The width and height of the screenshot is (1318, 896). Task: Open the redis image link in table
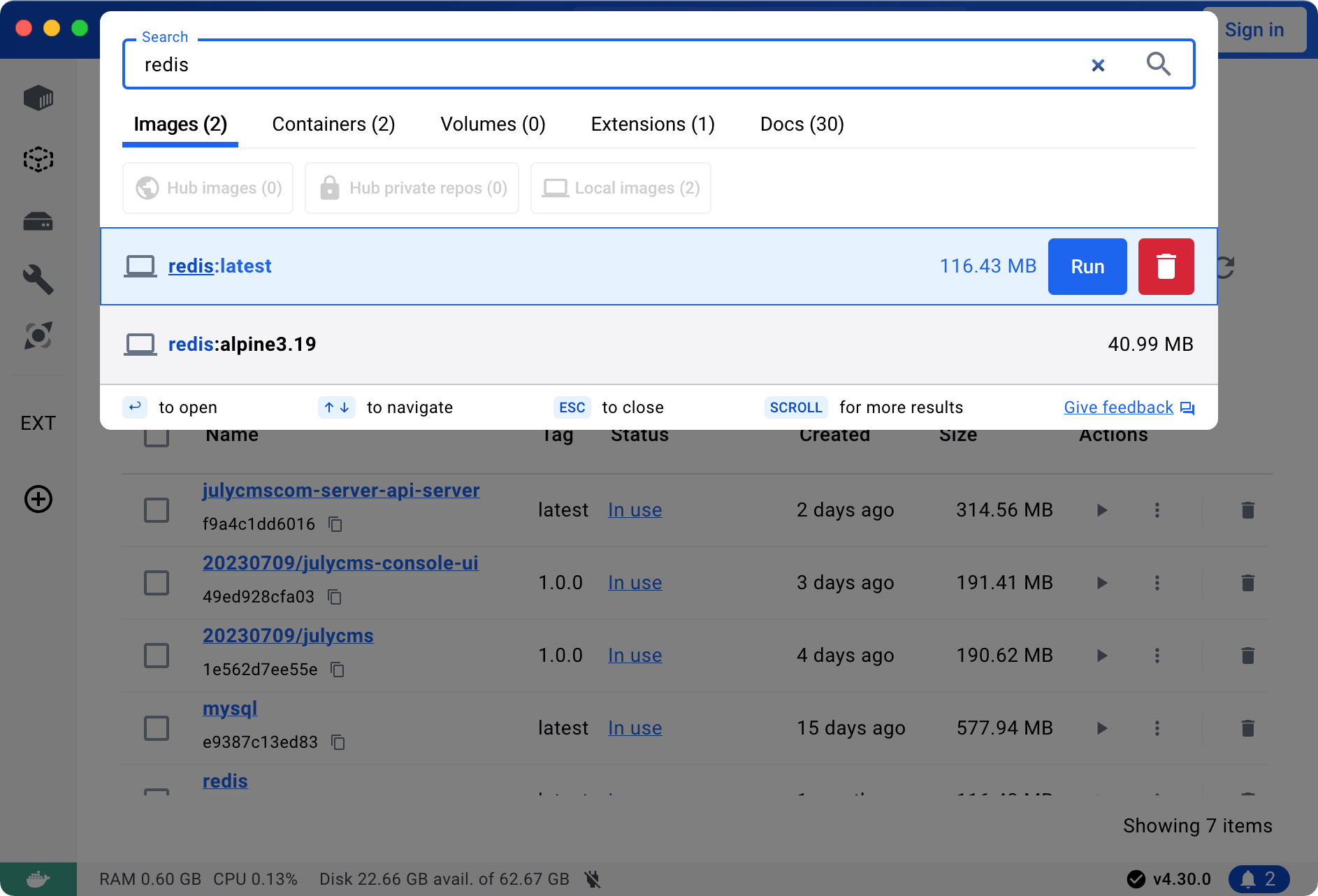pyautogui.click(x=225, y=781)
